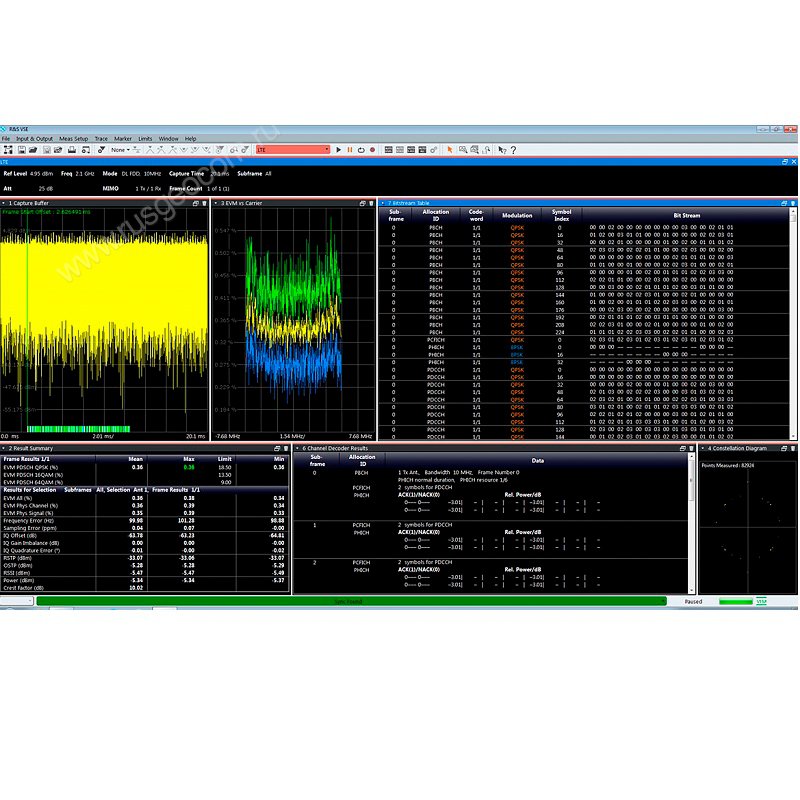
Task: Collapse the EVM vs Carrier title arrow
Action: pos(216,203)
